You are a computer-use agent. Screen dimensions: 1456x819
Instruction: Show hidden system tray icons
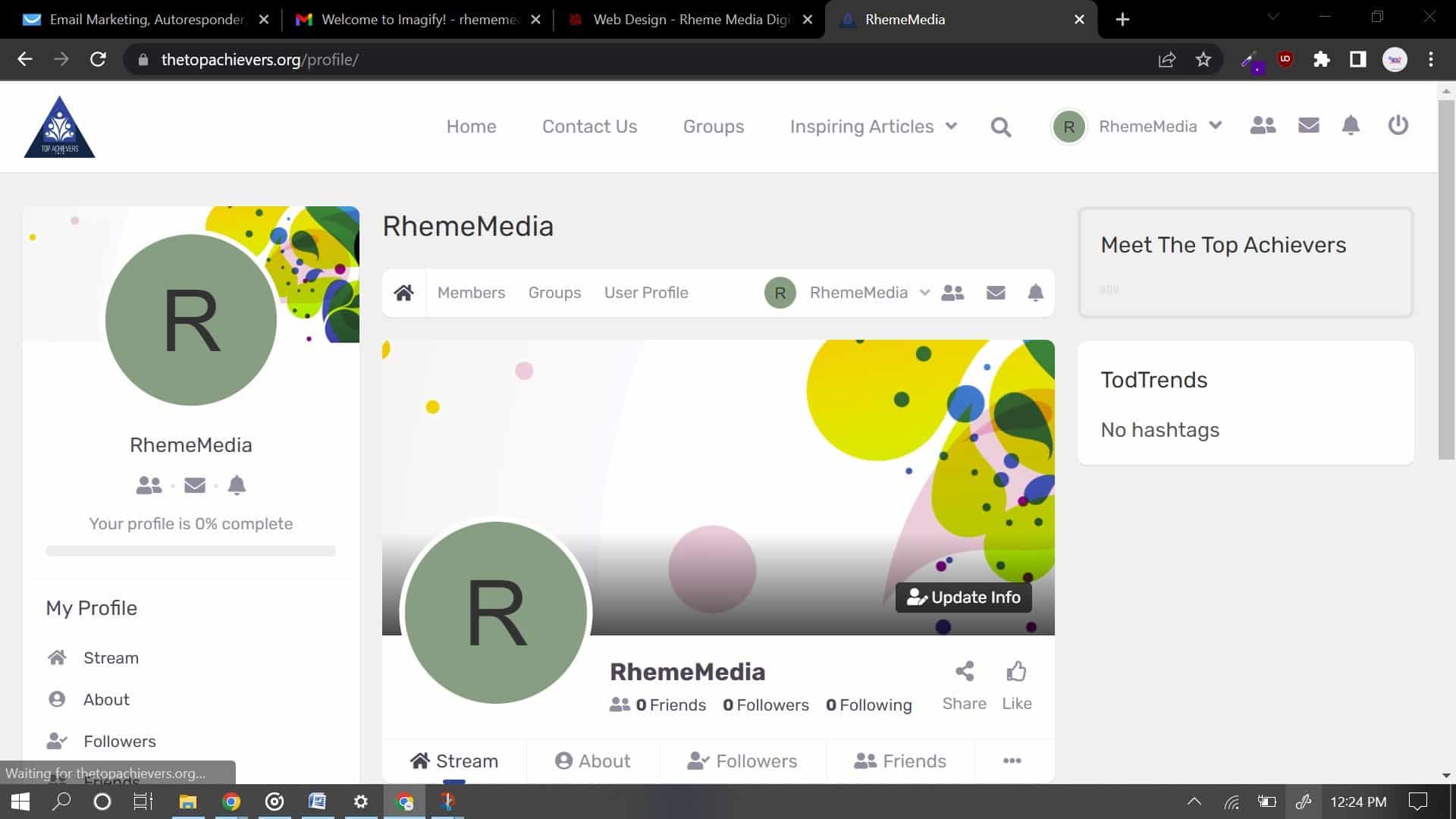1194,802
